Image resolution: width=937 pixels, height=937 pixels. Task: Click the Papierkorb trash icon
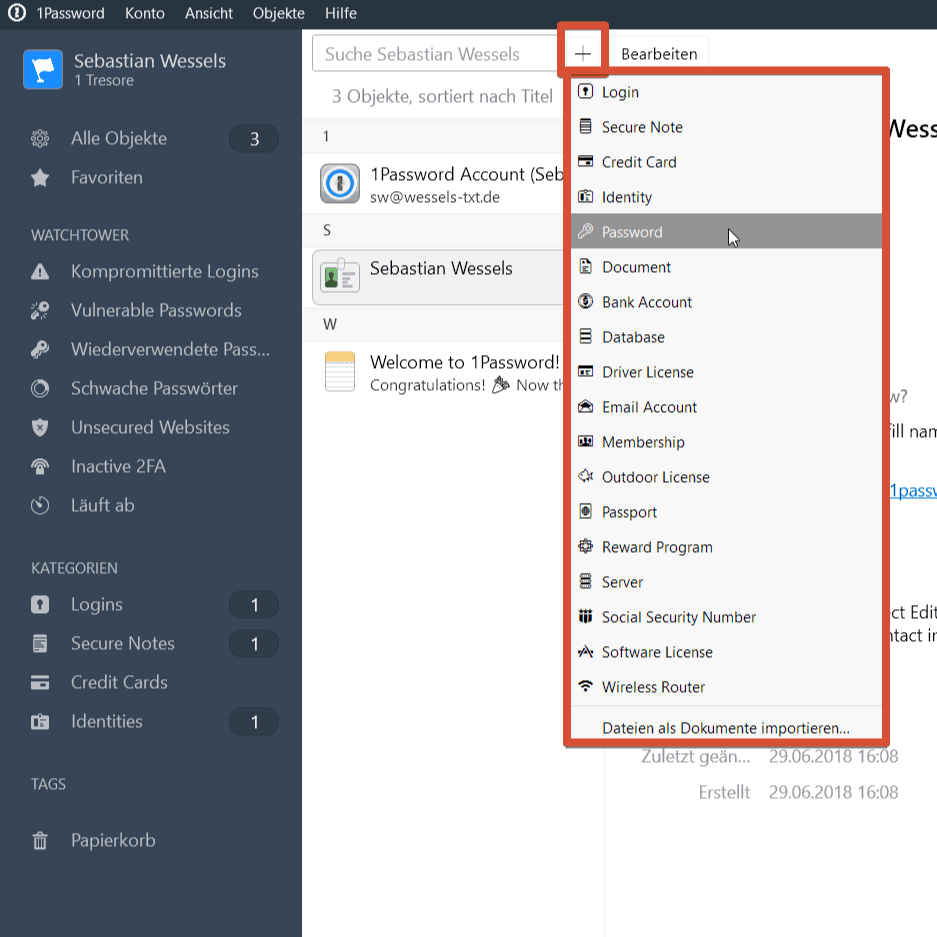point(40,841)
